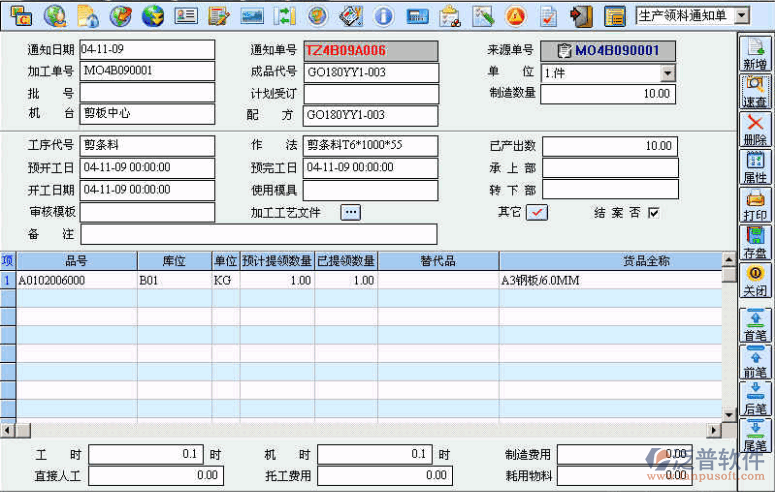The height and width of the screenshot is (492, 775).
Task: Click the 删除 (Delete) red X icon
Action: [x=755, y=129]
